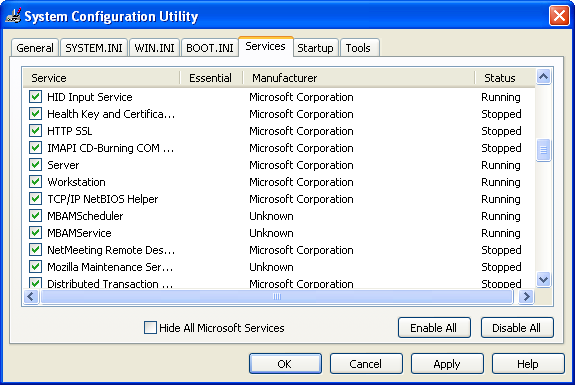Switch to the General tab
This screenshot has height=385, width=575.
pyautogui.click(x=35, y=48)
